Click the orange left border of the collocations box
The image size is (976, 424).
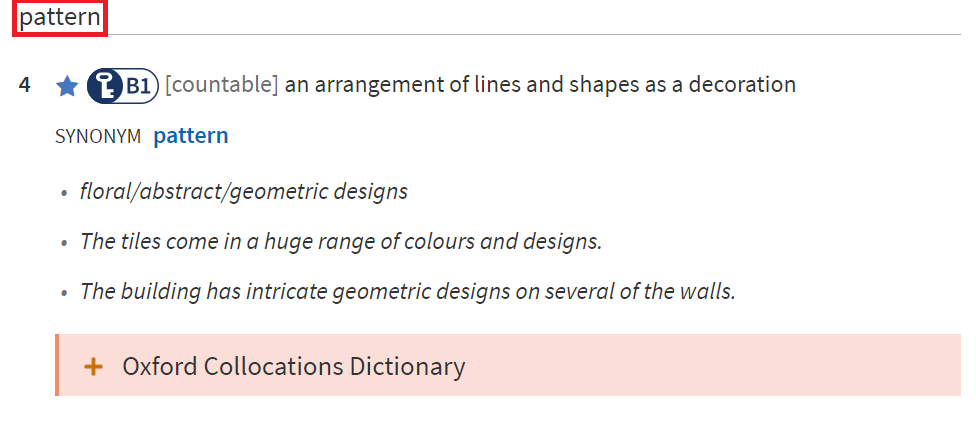click(57, 365)
